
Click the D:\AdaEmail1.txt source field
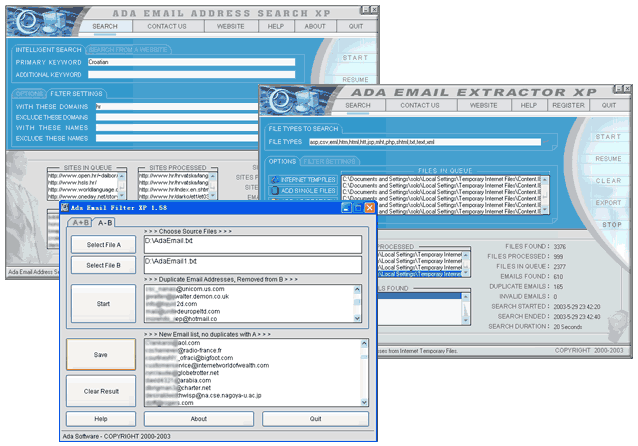pyautogui.click(x=253, y=265)
